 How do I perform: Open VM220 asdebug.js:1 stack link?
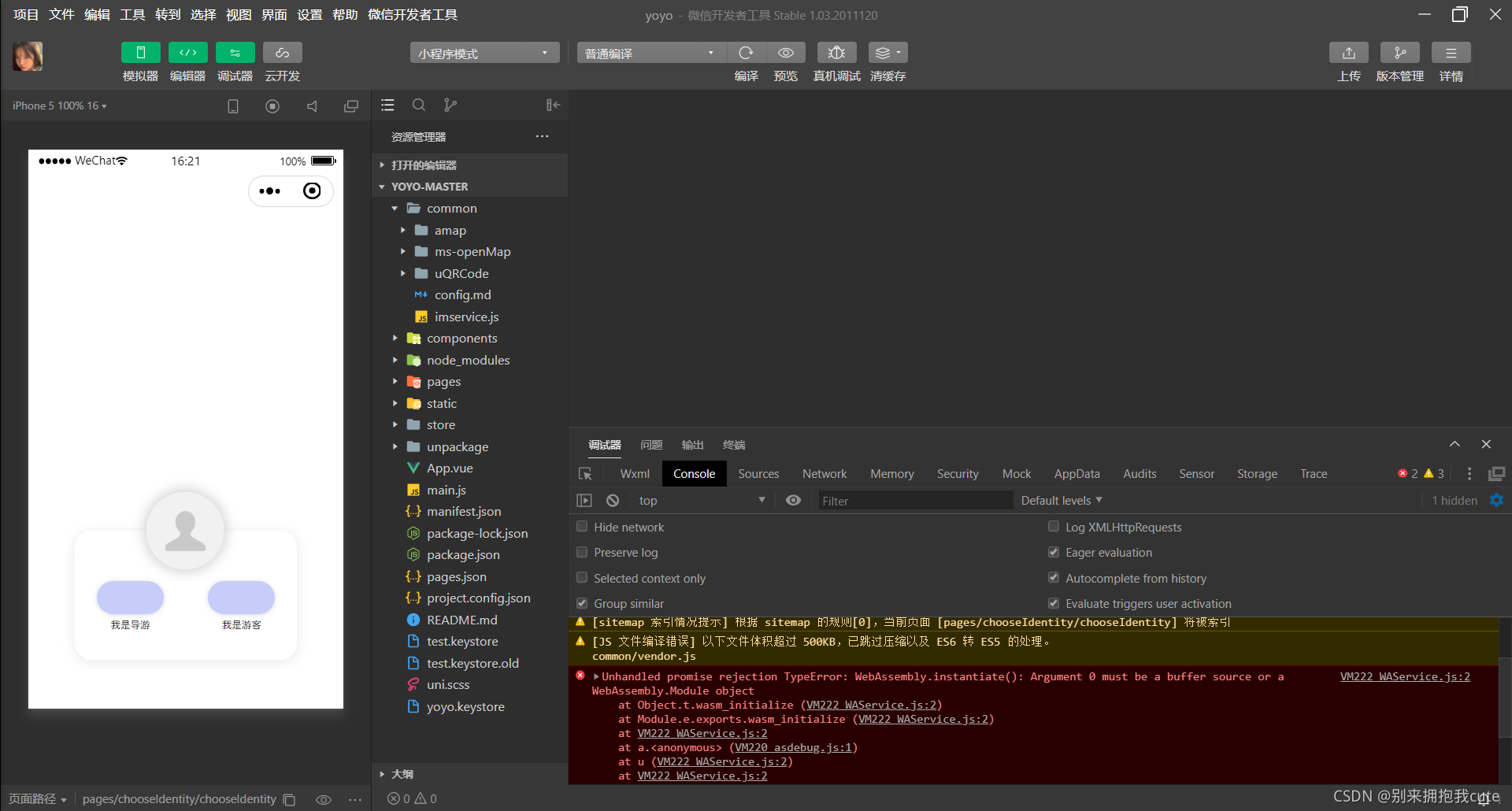[x=794, y=747]
